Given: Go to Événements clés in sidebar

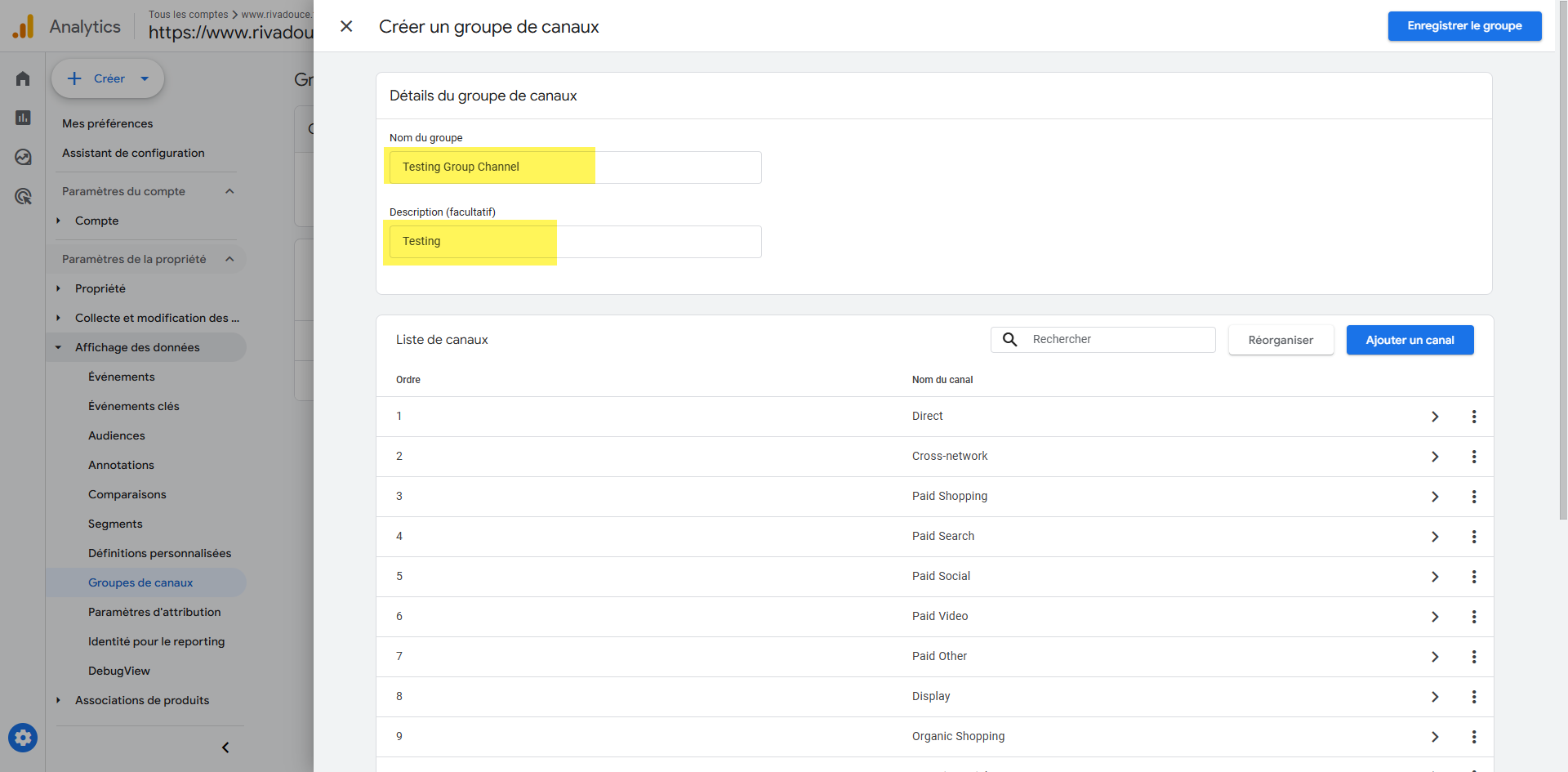Looking at the screenshot, I should [133, 406].
